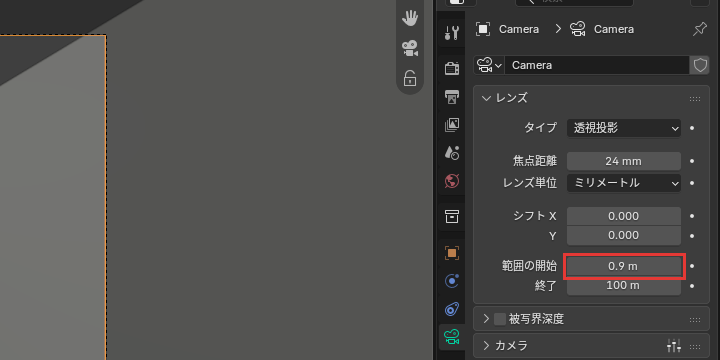Expand the カメラ panel
720x360 pixels.
(486, 345)
